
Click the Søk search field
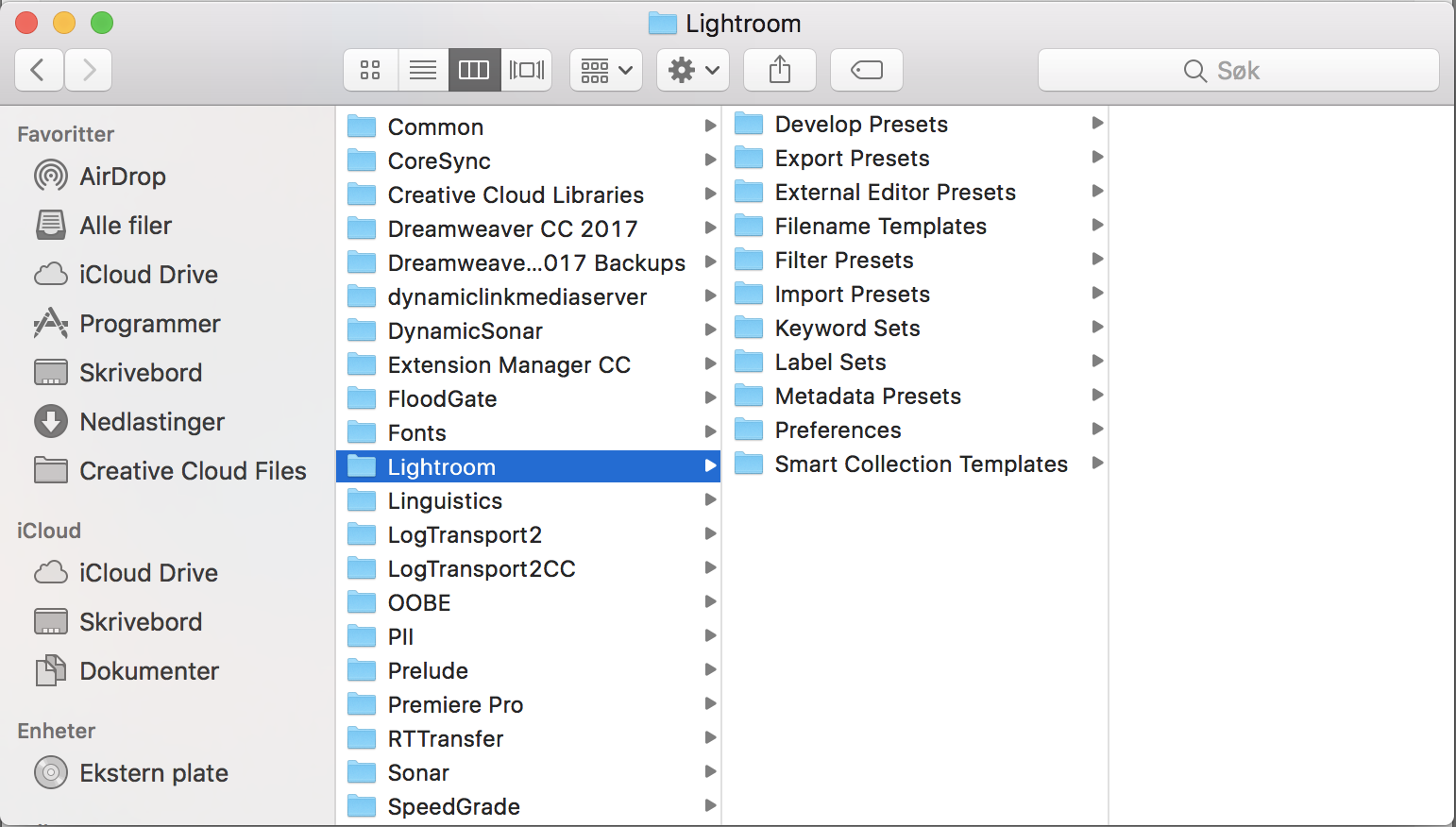point(1239,70)
